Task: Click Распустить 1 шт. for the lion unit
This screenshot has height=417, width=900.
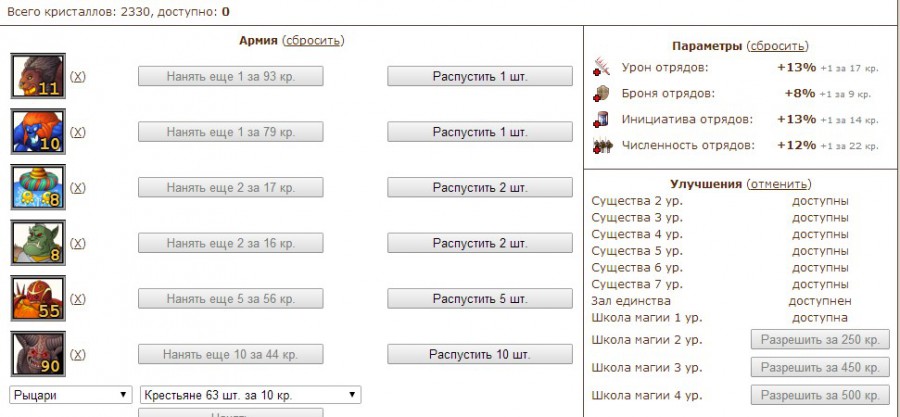Action: tap(480, 76)
